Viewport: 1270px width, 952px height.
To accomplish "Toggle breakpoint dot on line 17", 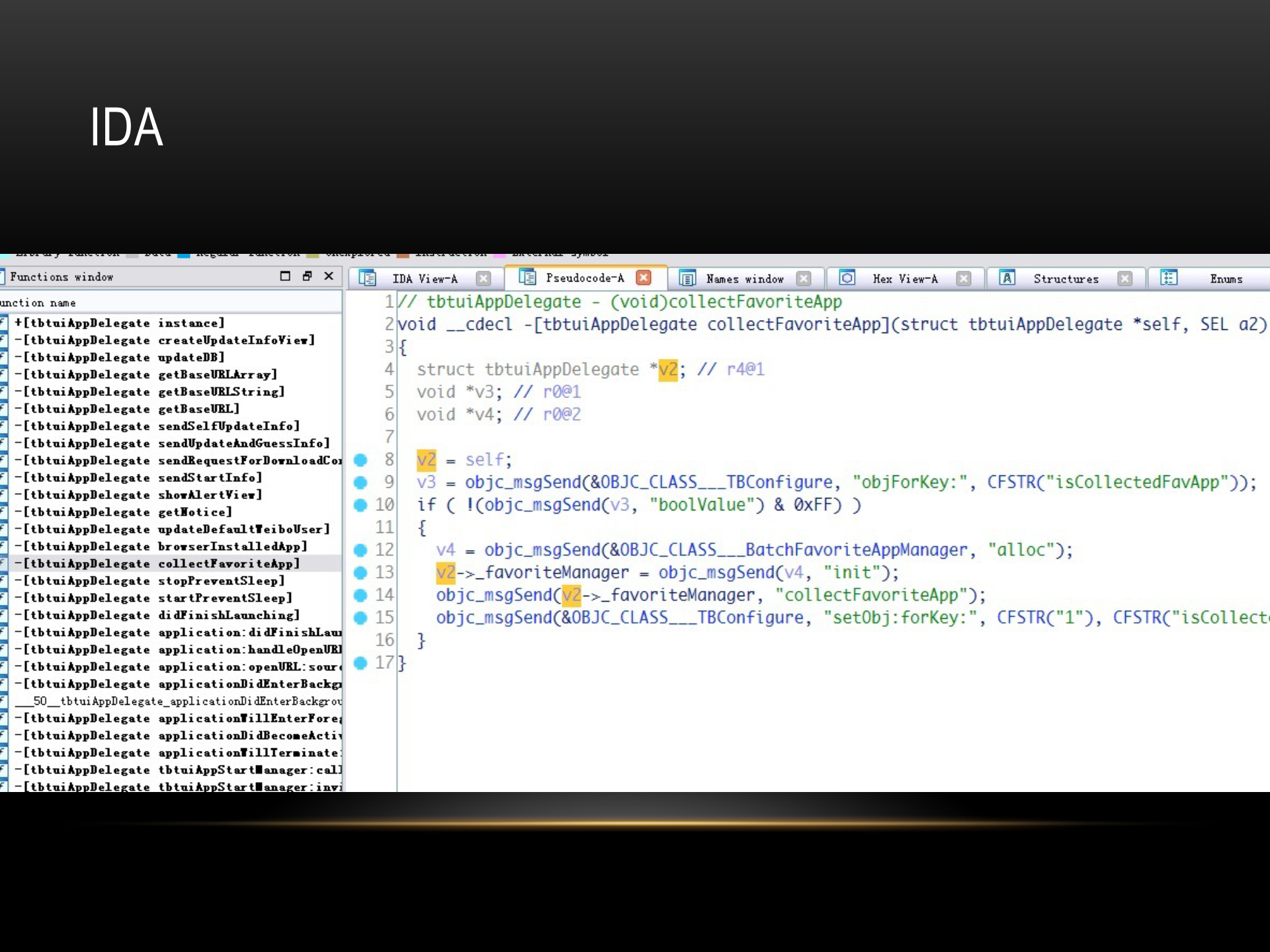I will coord(360,662).
